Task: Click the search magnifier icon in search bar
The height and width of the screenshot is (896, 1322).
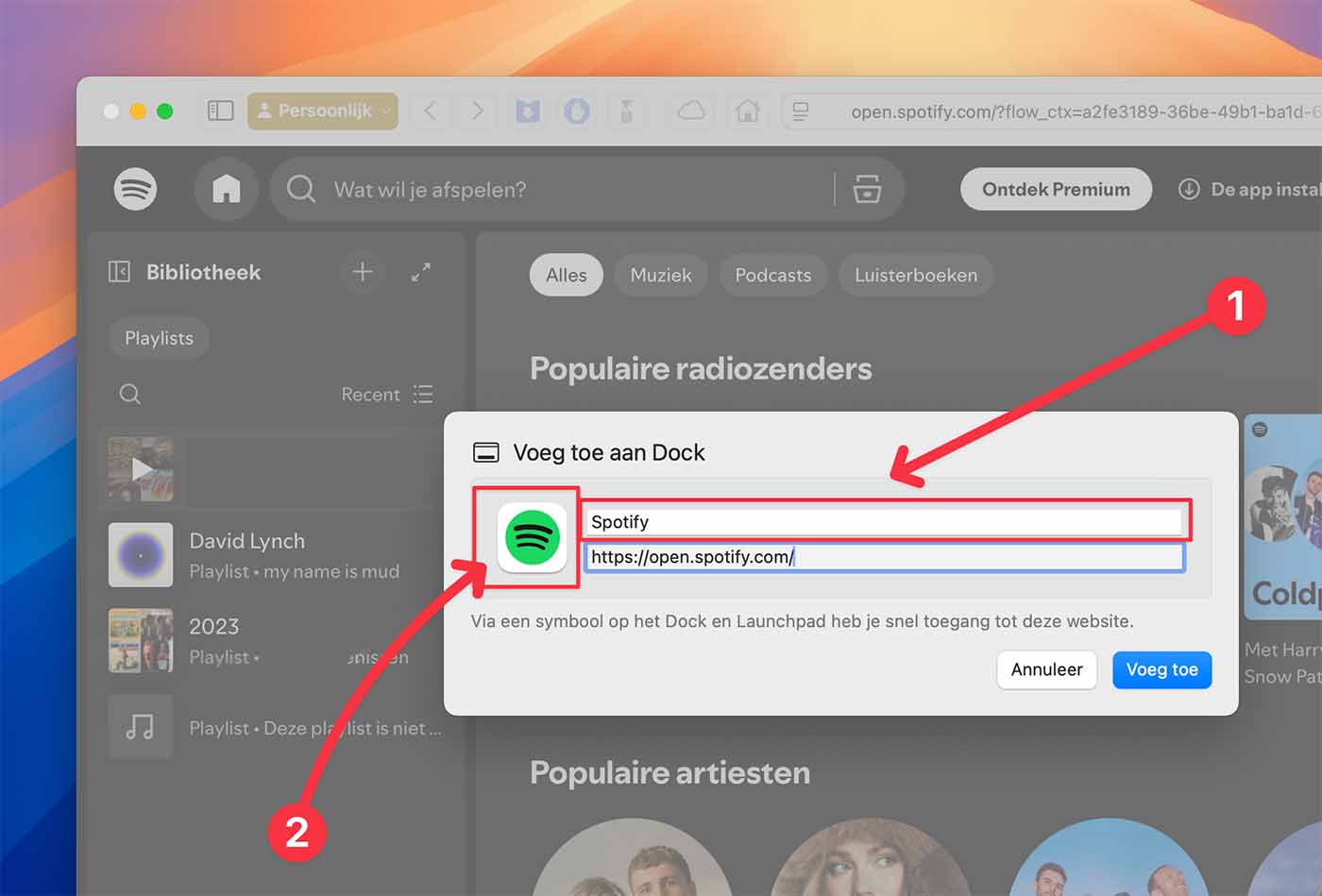Action: [301, 189]
